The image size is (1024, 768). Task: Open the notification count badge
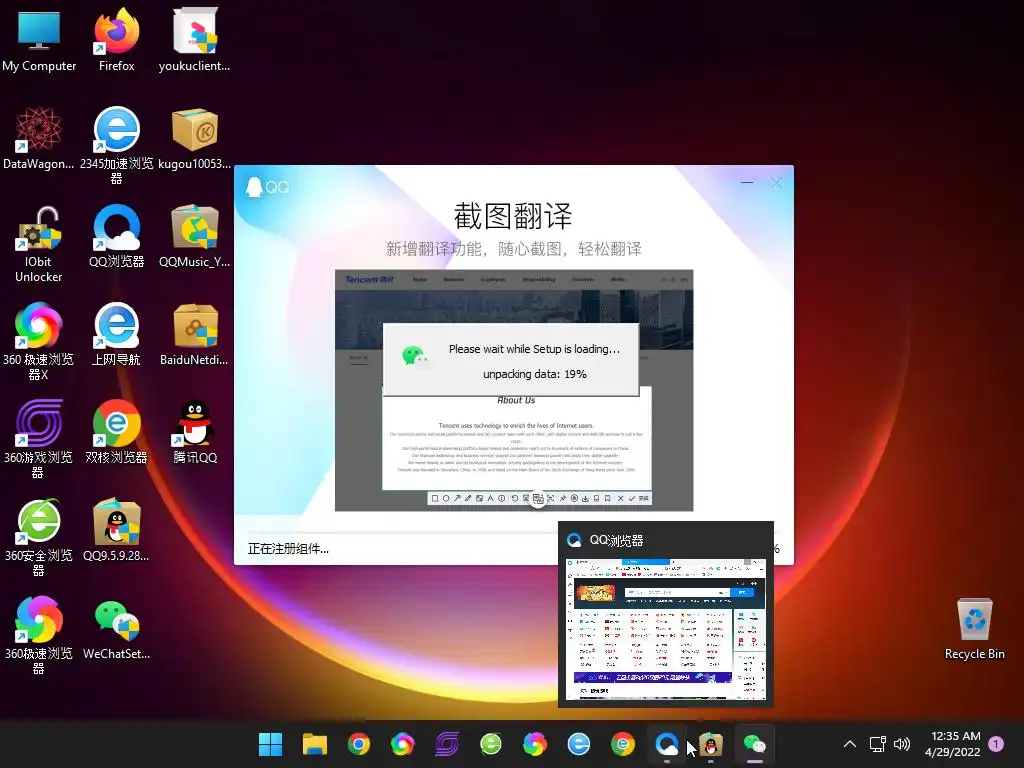[x=996, y=743]
